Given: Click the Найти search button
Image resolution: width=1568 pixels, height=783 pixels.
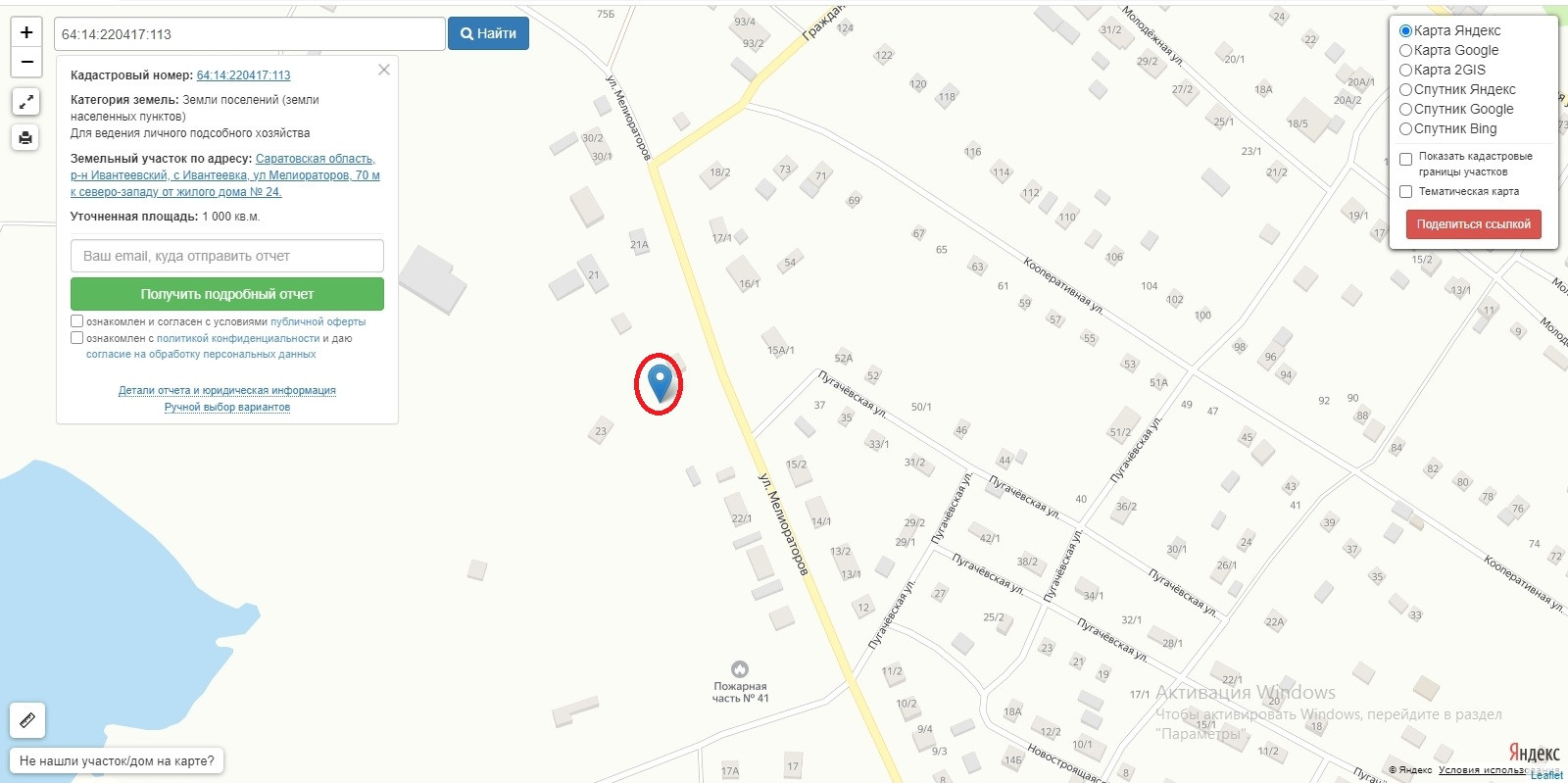Looking at the screenshot, I should [489, 33].
